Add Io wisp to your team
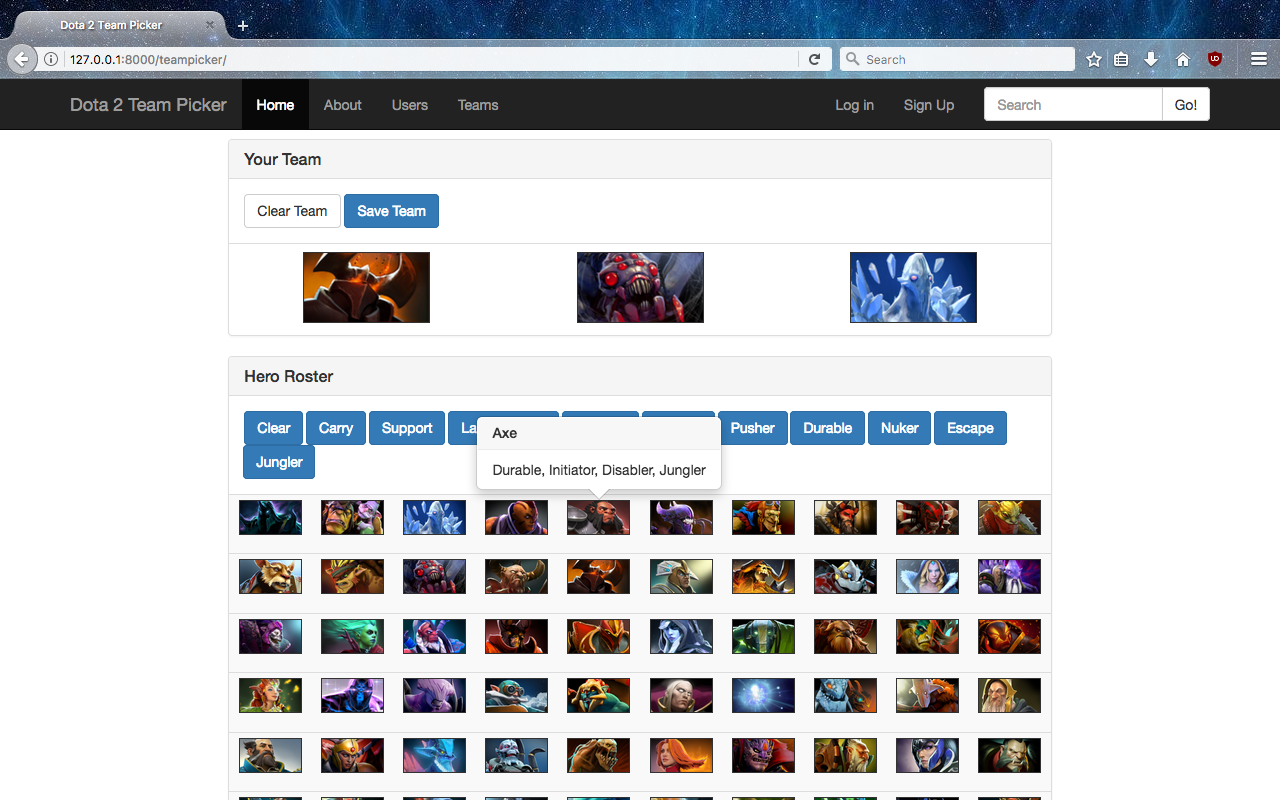1280x800 pixels. coord(763,695)
